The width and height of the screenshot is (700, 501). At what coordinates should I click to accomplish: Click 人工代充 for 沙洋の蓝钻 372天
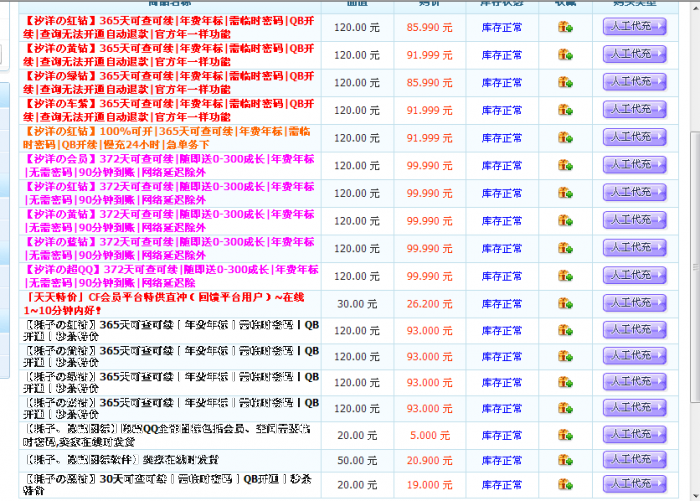634,248
